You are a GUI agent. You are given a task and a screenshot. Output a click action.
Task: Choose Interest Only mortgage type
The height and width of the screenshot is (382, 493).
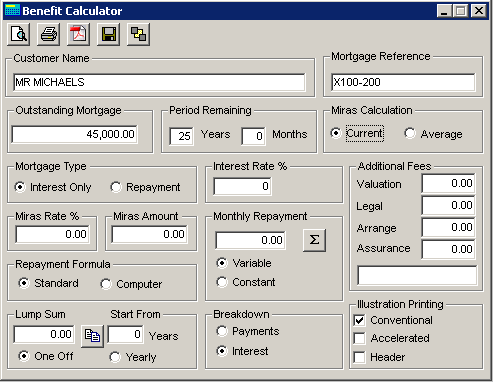pos(53,187)
